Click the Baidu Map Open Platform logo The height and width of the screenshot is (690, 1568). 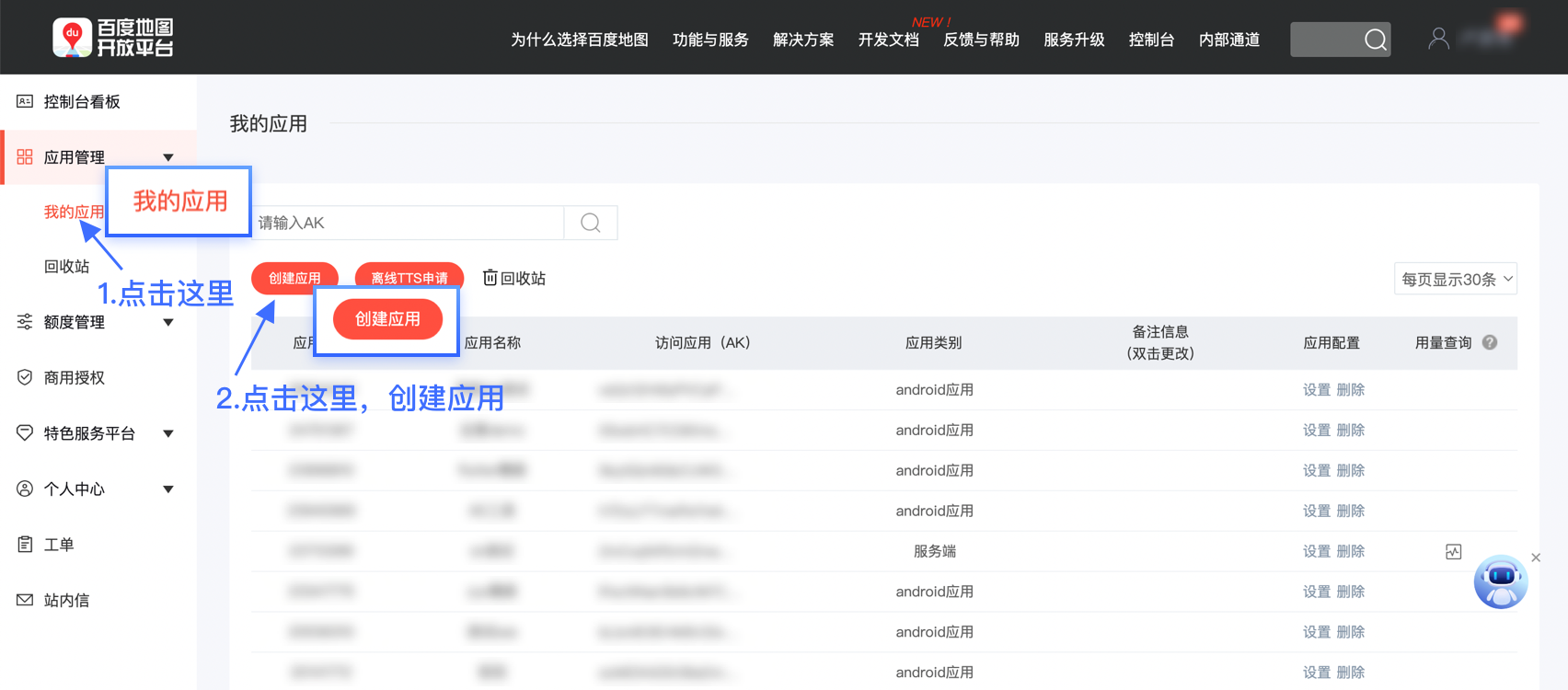coord(113,38)
